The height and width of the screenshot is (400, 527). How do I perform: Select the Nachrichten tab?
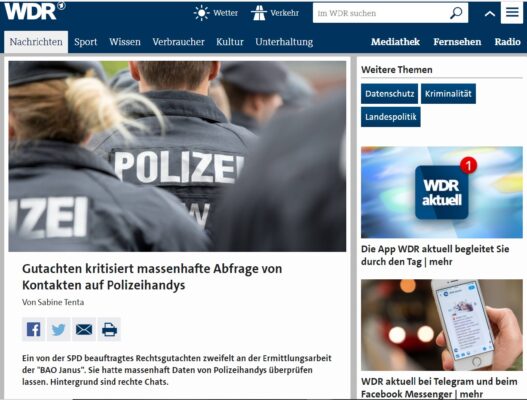click(36, 42)
